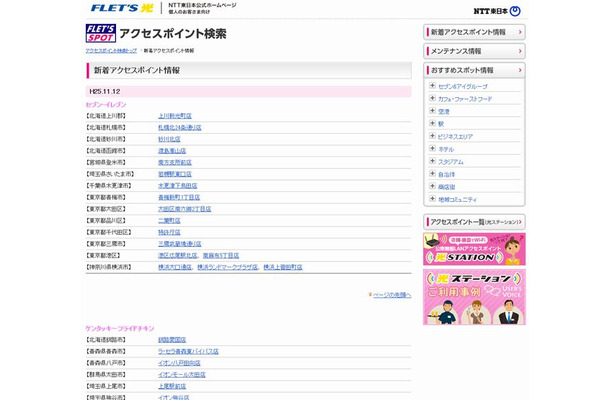
Task: Open the カフェ・ファーストフード category link
Action: (465, 99)
